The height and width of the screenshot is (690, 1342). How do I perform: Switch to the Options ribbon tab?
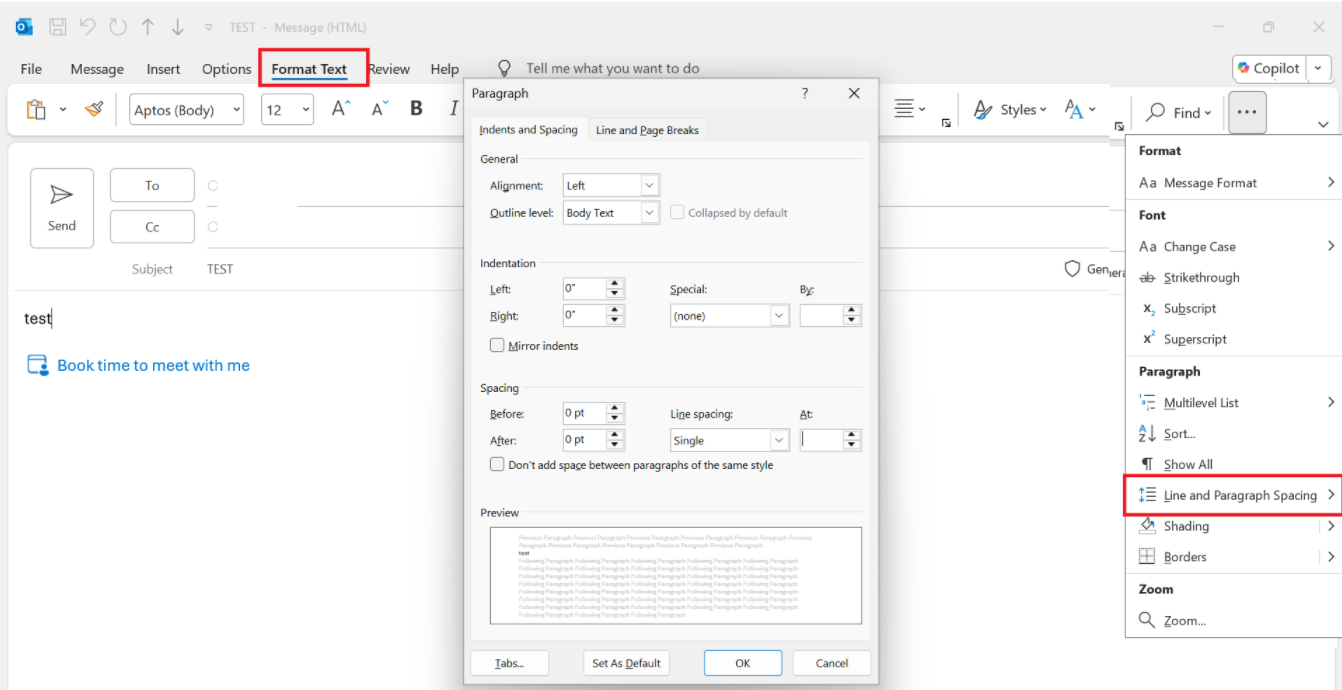coord(226,69)
